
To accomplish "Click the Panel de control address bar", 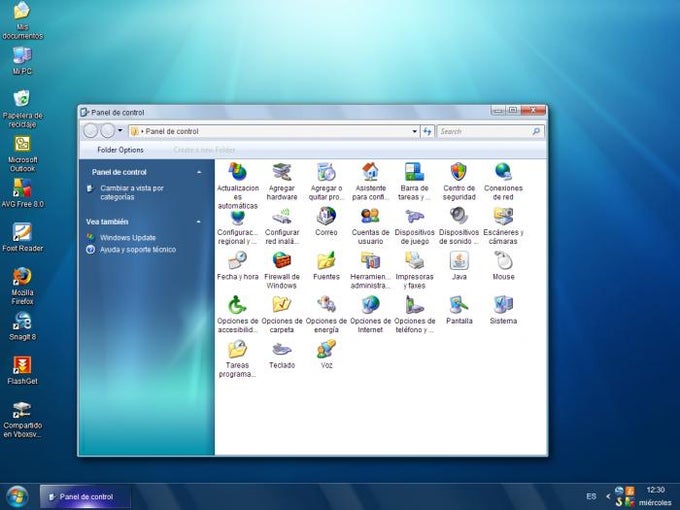I will pos(274,131).
